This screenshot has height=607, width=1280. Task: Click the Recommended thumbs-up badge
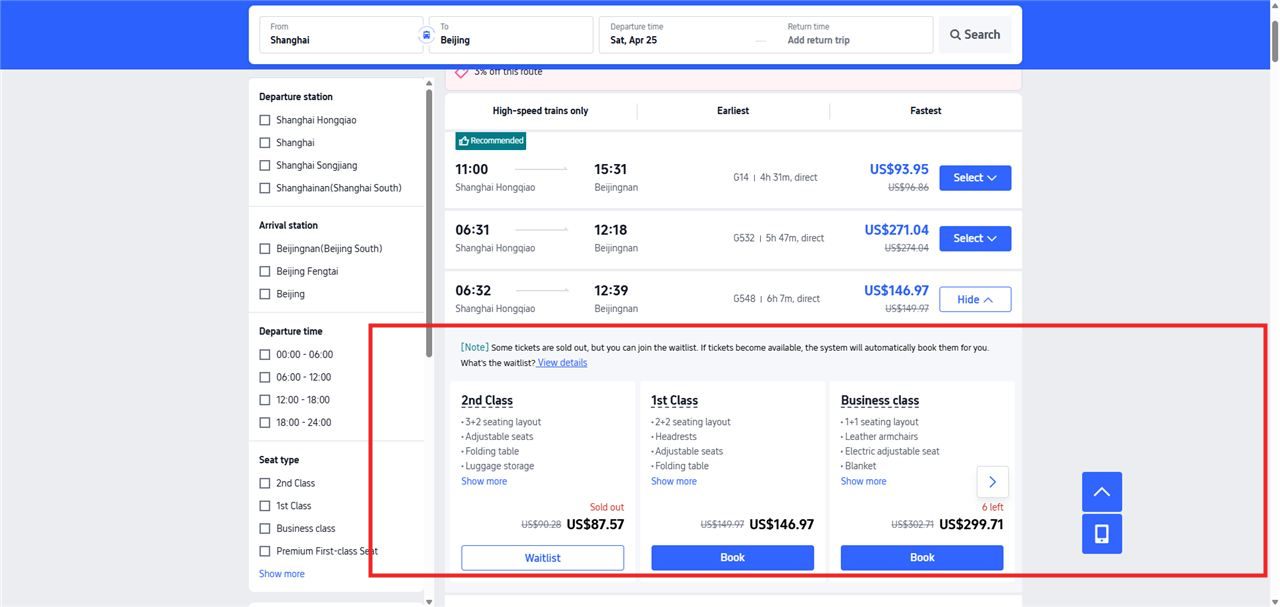click(x=491, y=141)
